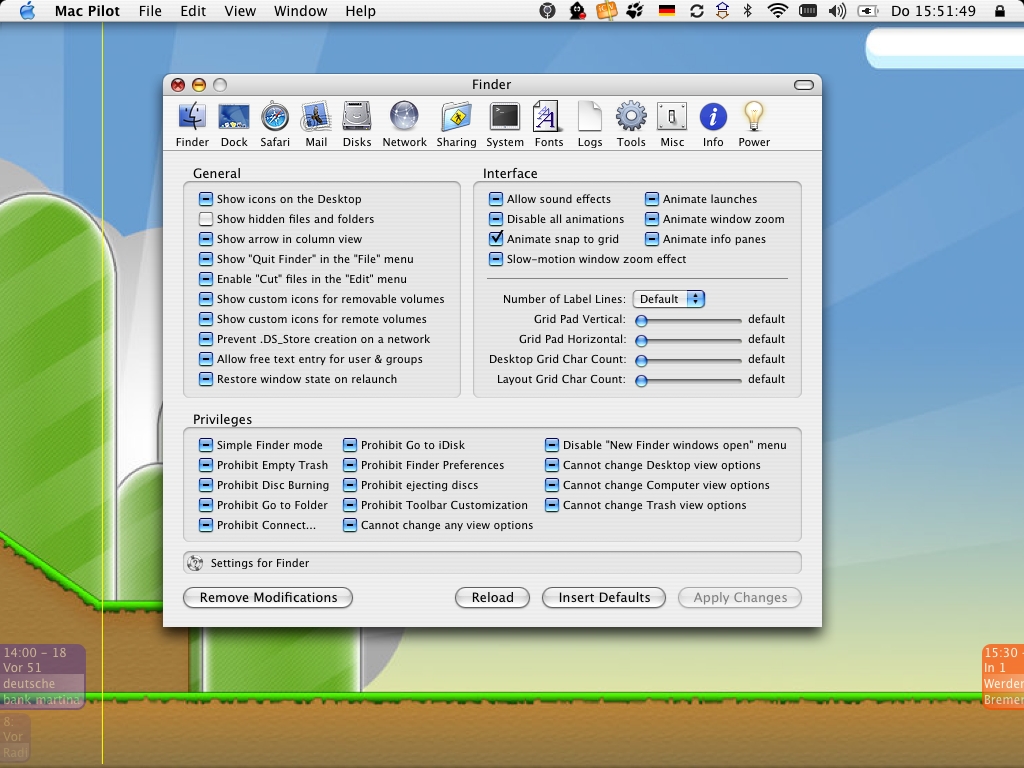Open the Edit menu
This screenshot has height=768, width=1024.
[x=193, y=10]
